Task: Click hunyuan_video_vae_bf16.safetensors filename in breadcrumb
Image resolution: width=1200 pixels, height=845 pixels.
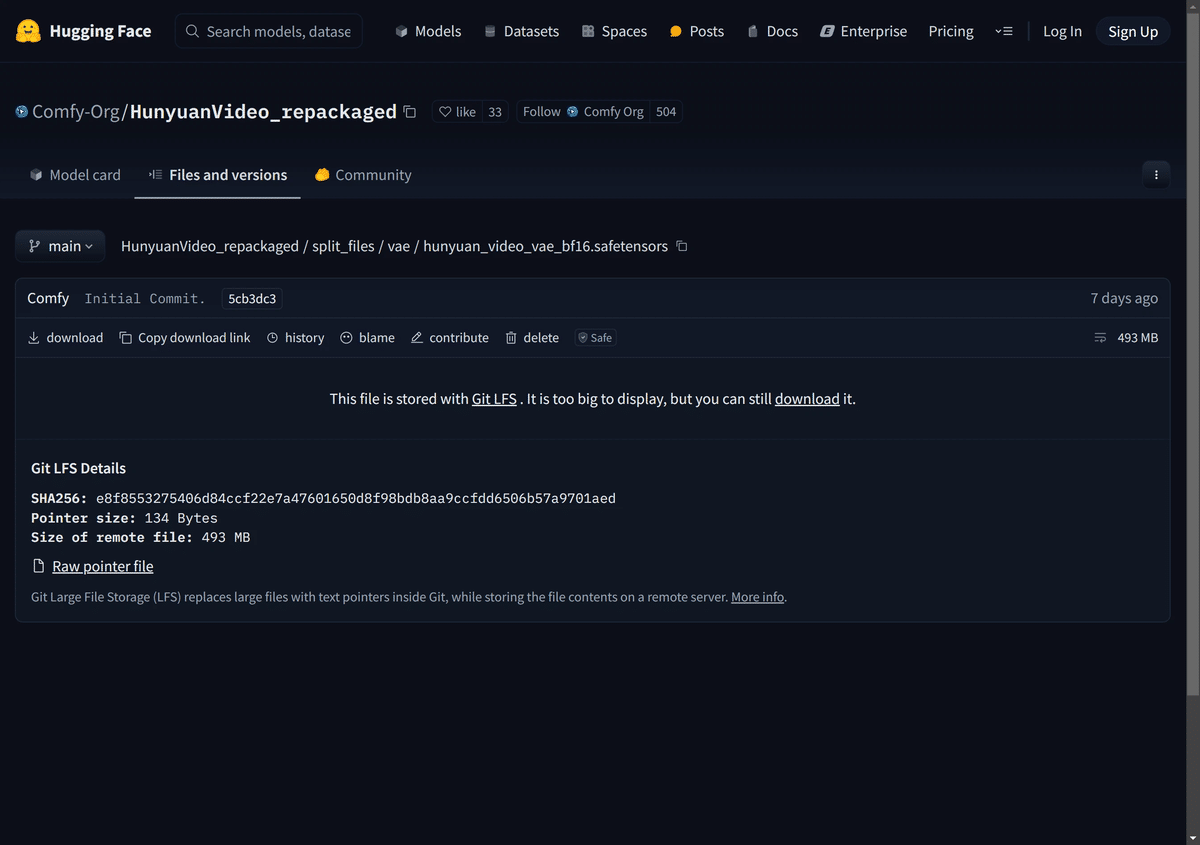Action: pyautogui.click(x=546, y=246)
